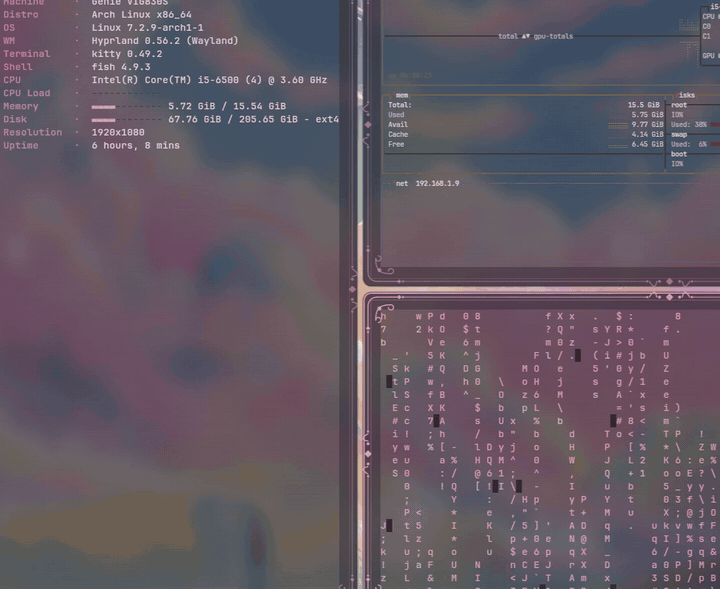
Task: Click the faint 'up 06:08:23' uptime text
Action: coord(410,76)
